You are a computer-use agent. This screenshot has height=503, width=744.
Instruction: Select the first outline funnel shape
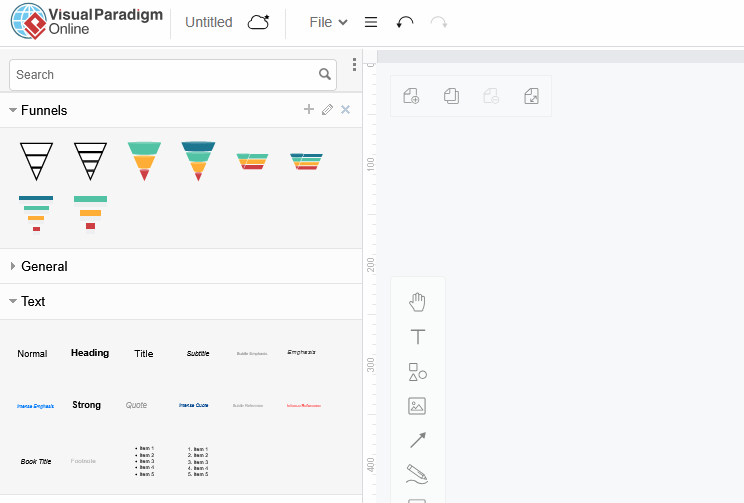37,161
